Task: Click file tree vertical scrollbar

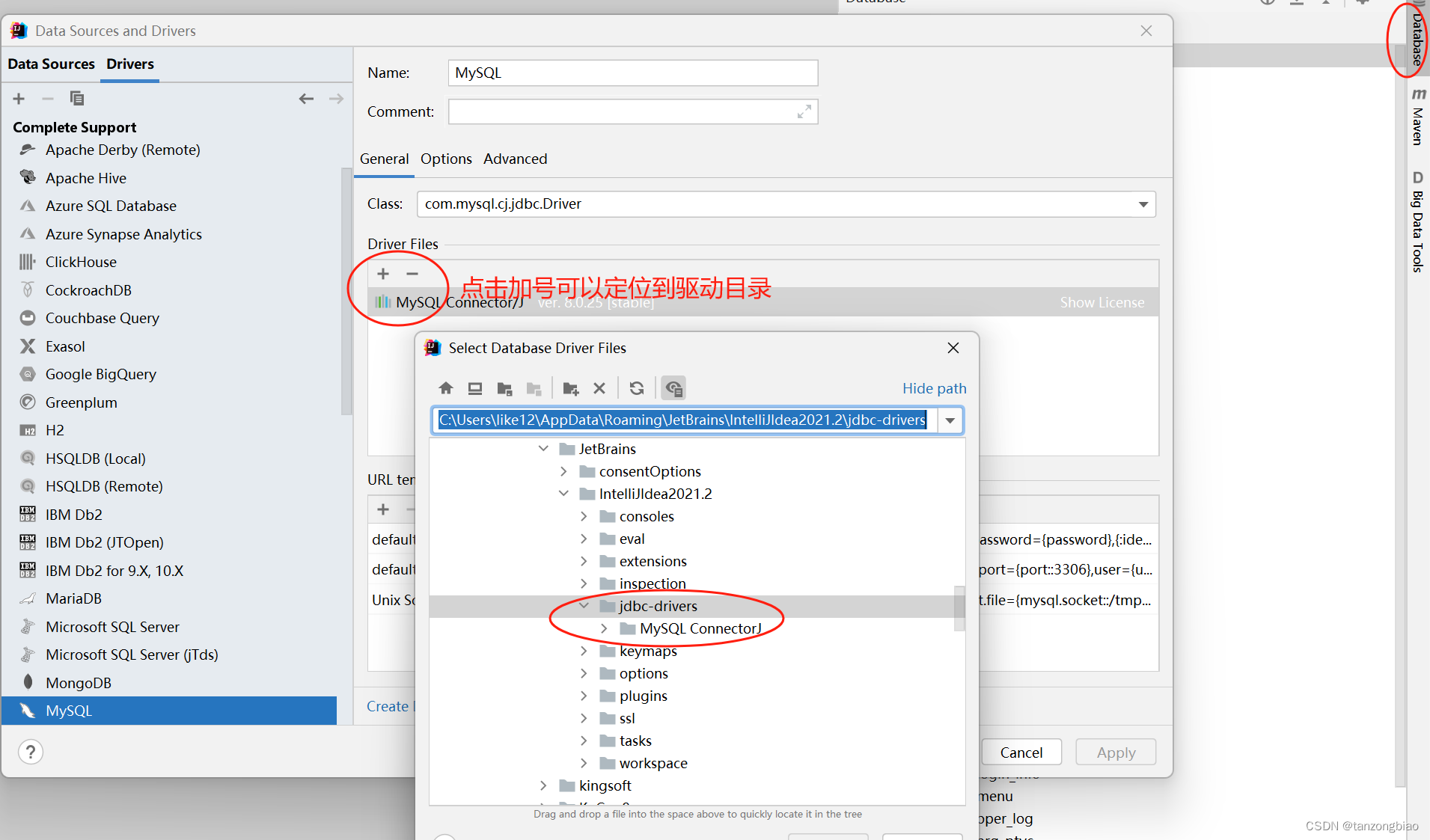Action: (959, 608)
